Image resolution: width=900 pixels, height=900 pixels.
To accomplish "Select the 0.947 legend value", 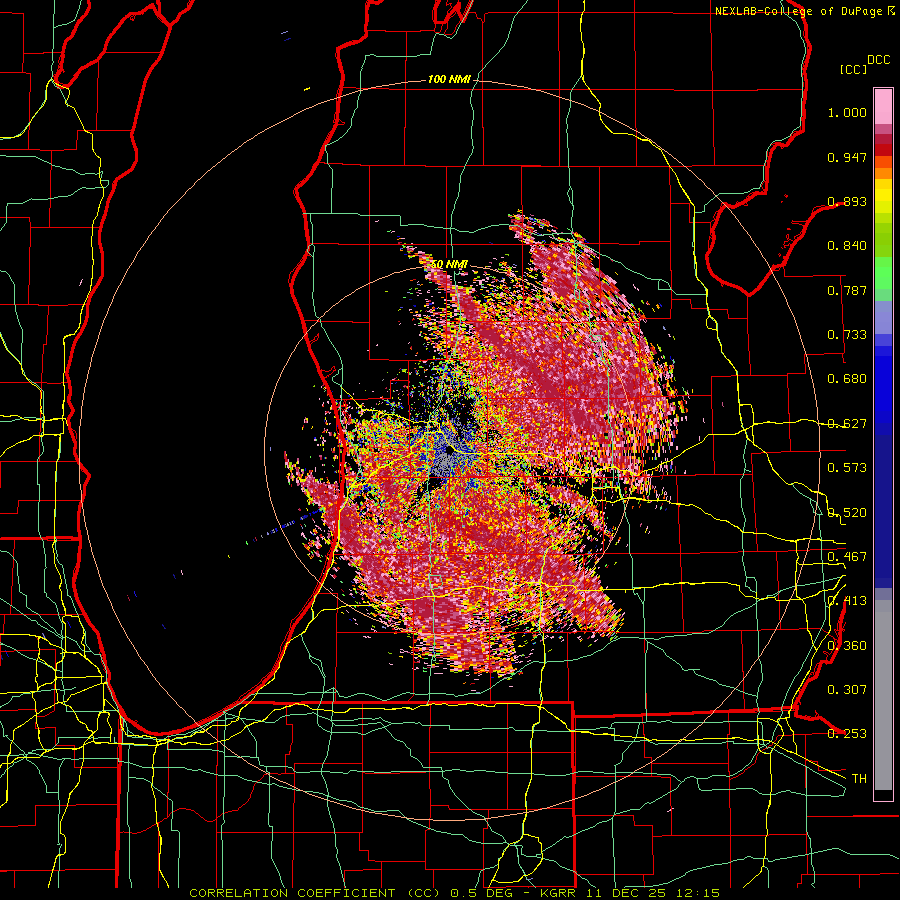I will click(847, 157).
